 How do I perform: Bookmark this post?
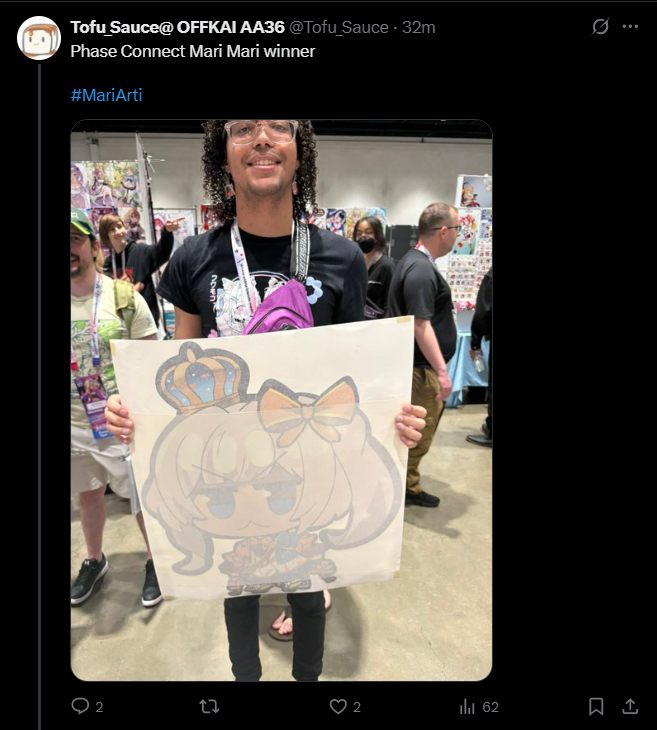point(596,706)
